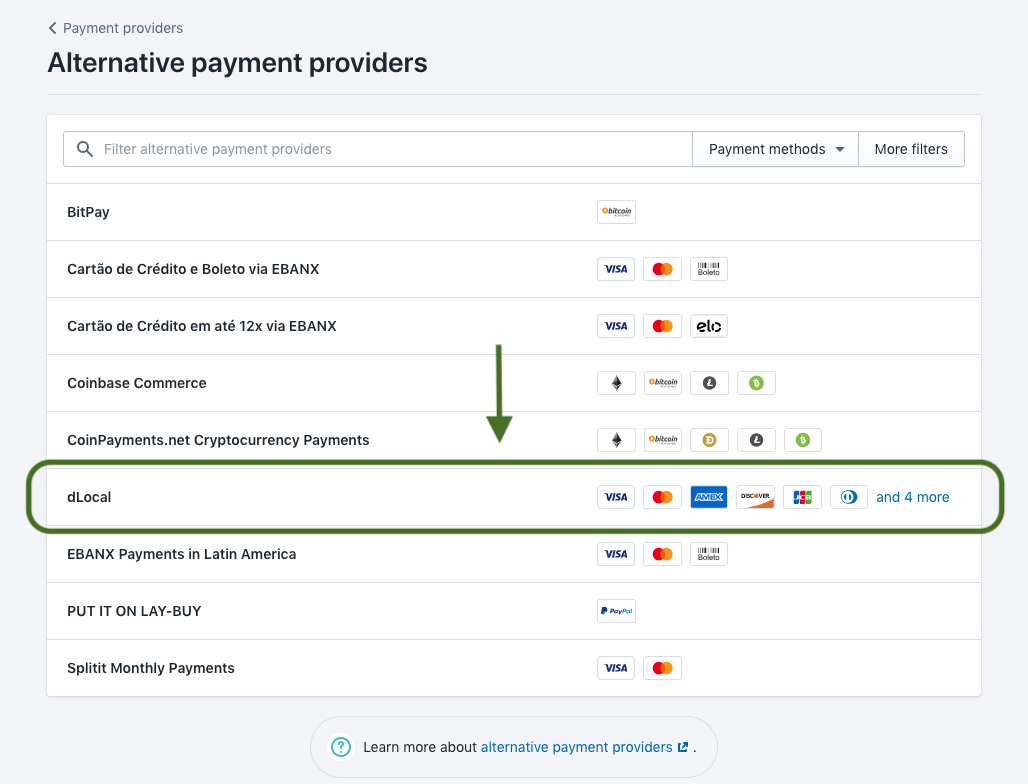
Task: Select Cartão de Crédito em até 12x via EBANX
Action: tap(514, 326)
